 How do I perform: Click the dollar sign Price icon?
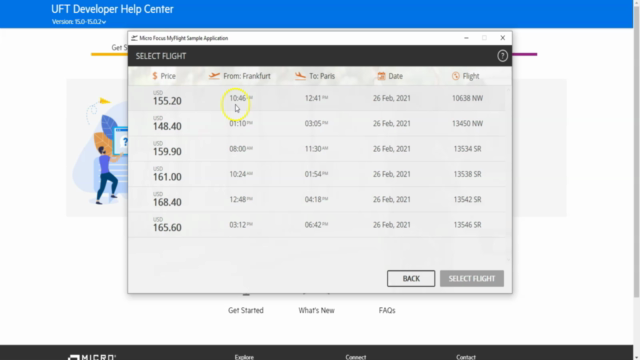point(155,76)
